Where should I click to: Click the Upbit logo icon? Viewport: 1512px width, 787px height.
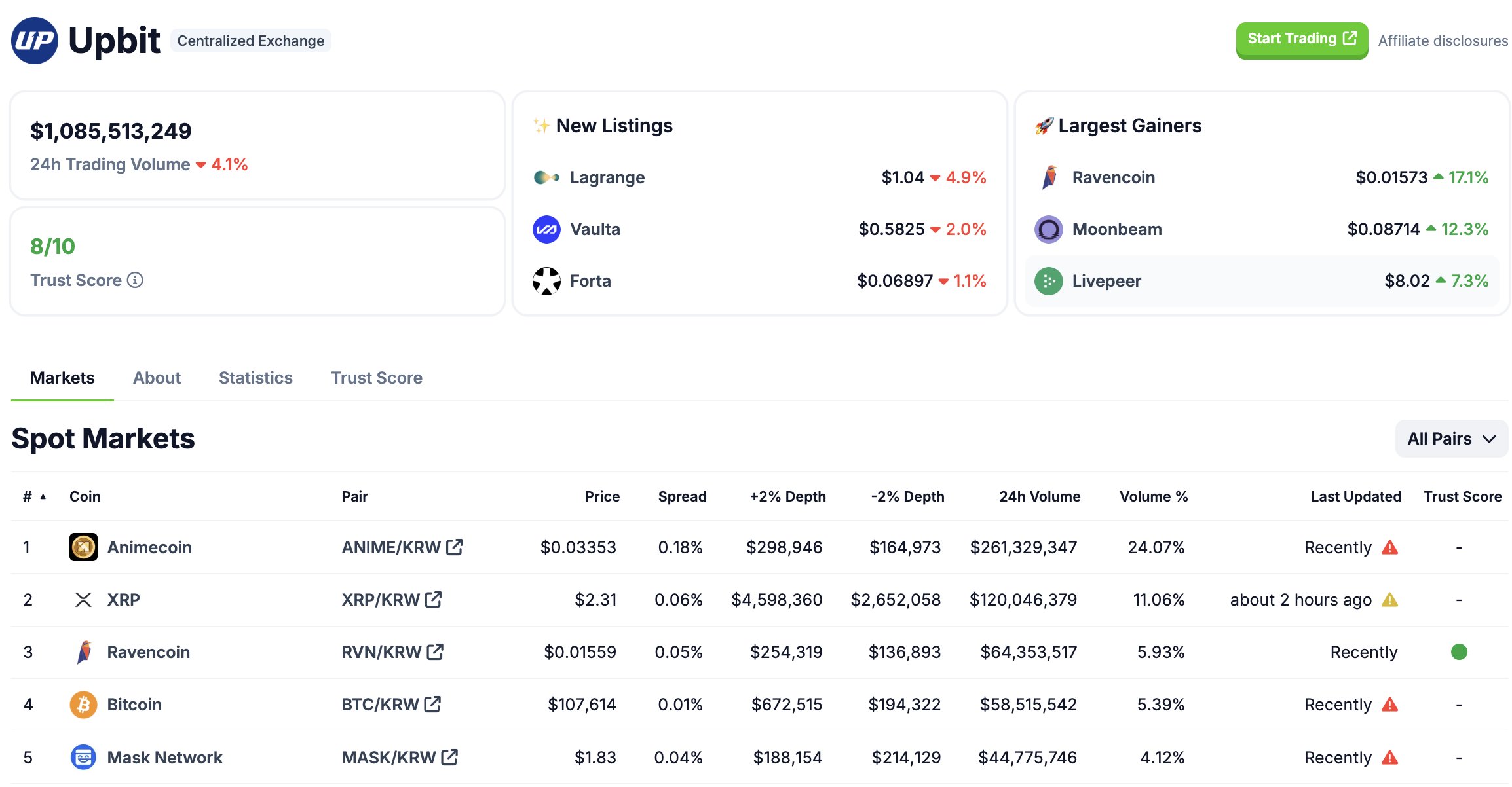point(35,41)
